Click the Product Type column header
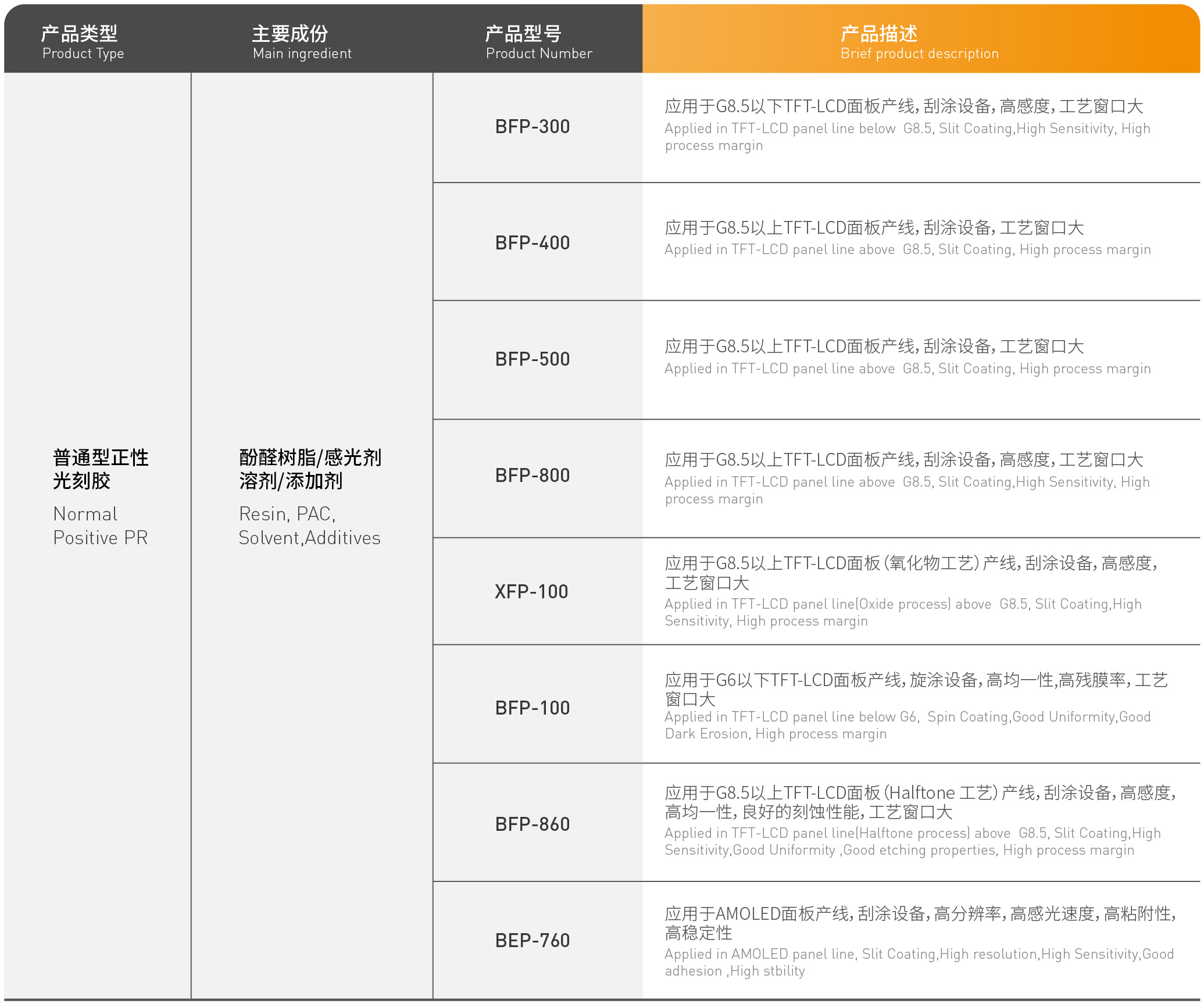The width and height of the screenshot is (1204, 1007). pyautogui.click(x=83, y=42)
